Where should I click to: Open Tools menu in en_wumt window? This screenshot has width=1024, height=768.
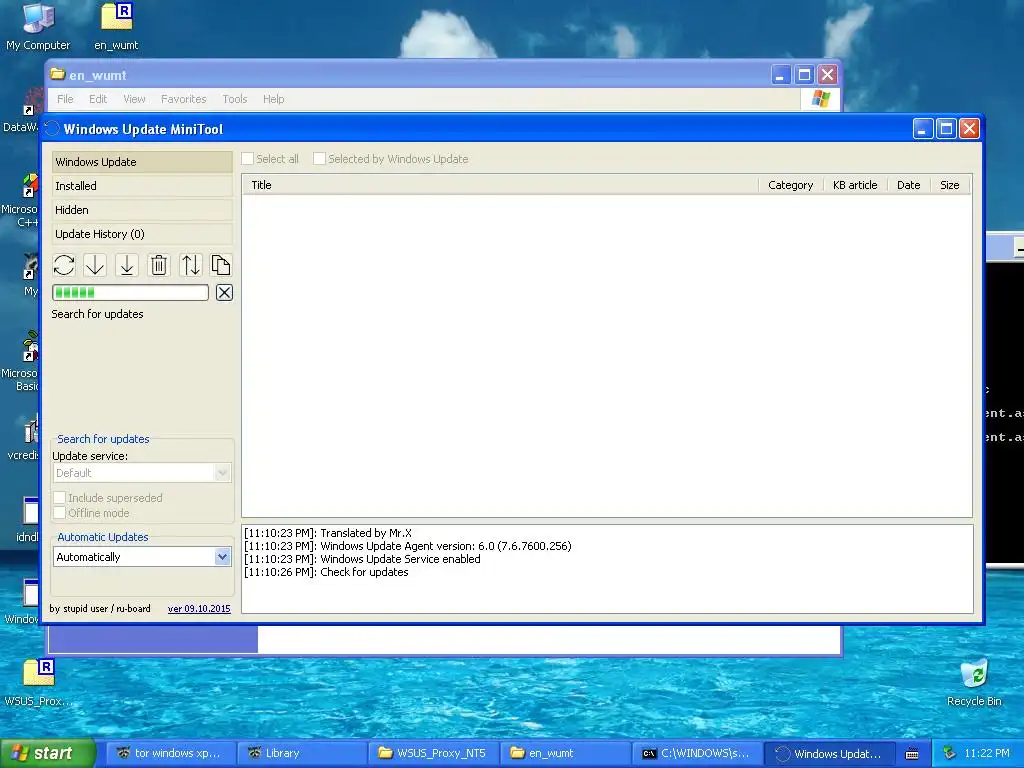234,99
